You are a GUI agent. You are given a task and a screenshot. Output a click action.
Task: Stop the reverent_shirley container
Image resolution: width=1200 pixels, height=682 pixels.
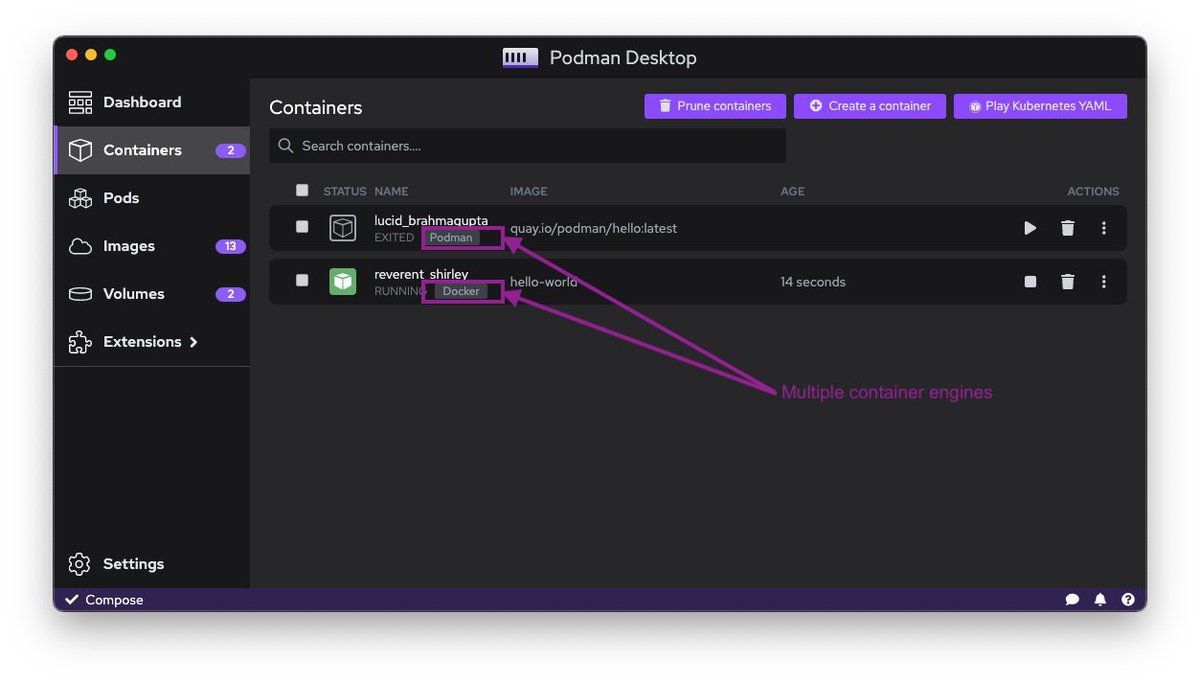point(1030,282)
